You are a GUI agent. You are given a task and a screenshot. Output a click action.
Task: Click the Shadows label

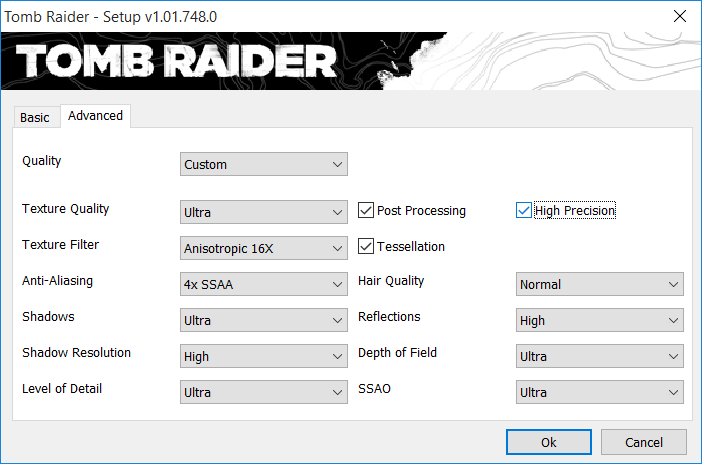[48, 317]
